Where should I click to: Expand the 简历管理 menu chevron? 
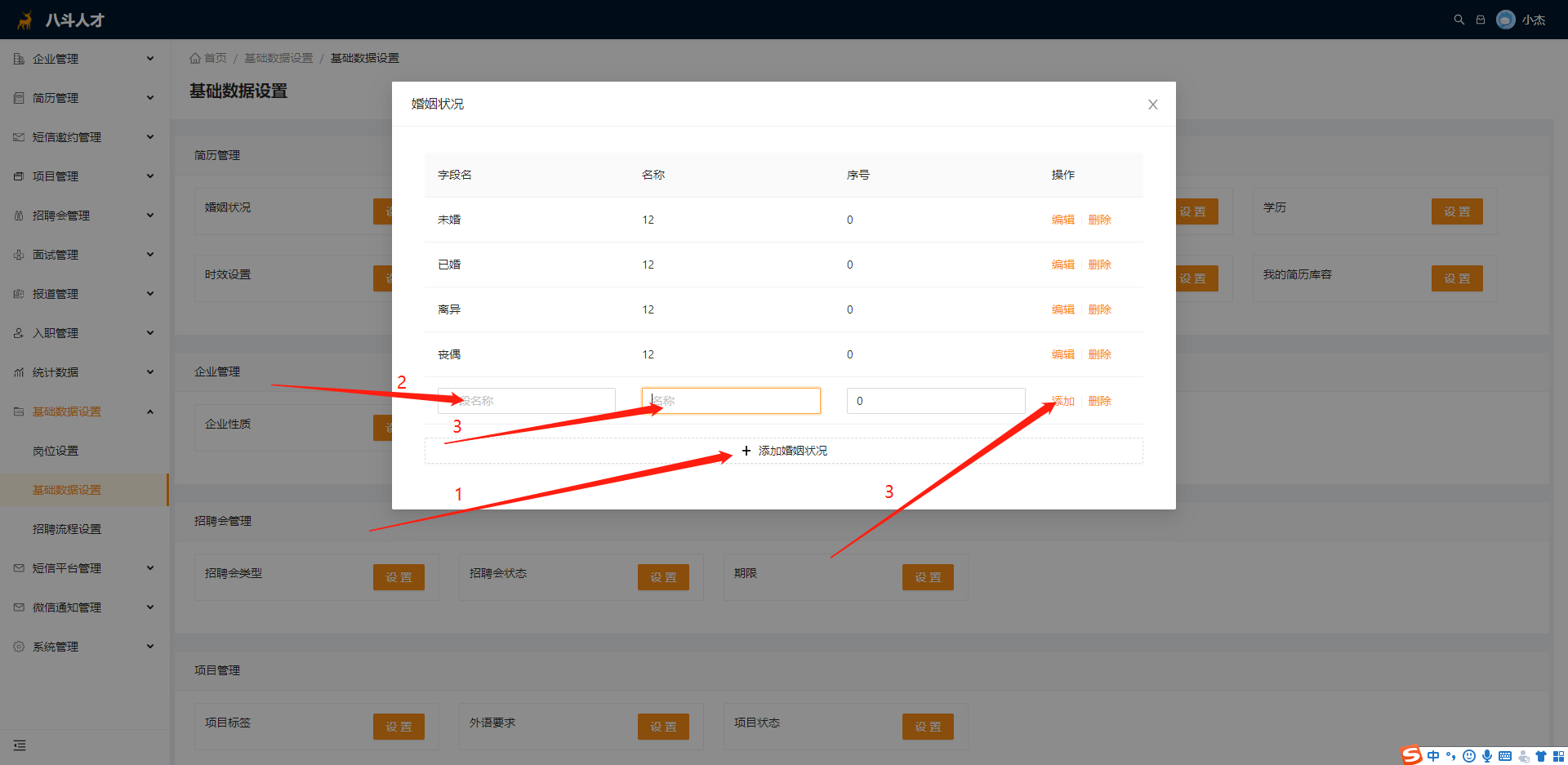(150, 98)
